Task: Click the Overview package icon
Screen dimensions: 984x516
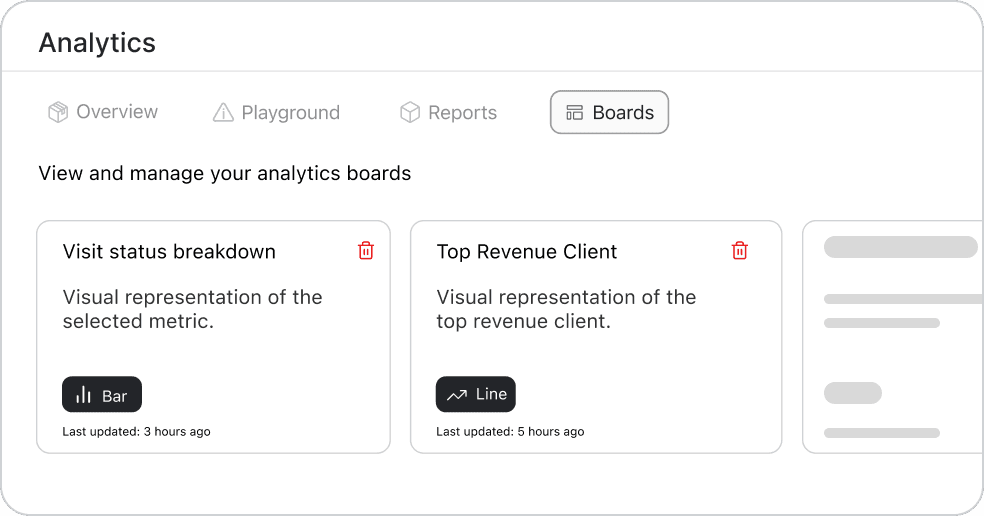Action: (58, 112)
